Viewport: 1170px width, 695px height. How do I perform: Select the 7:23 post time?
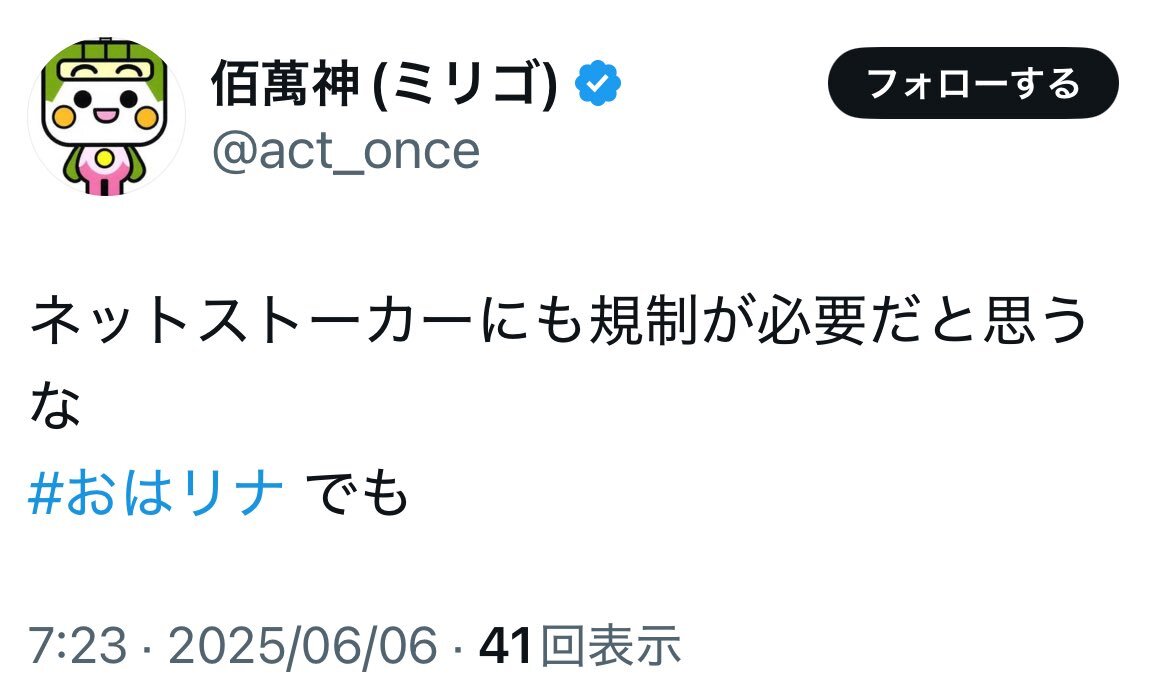pos(78,645)
